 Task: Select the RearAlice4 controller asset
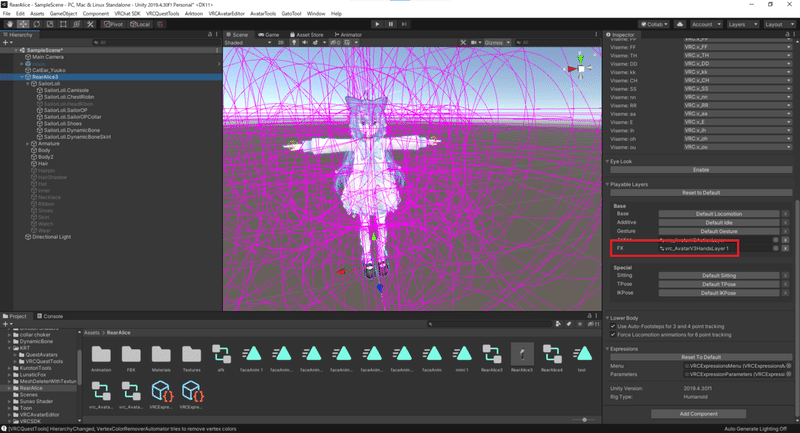552,358
